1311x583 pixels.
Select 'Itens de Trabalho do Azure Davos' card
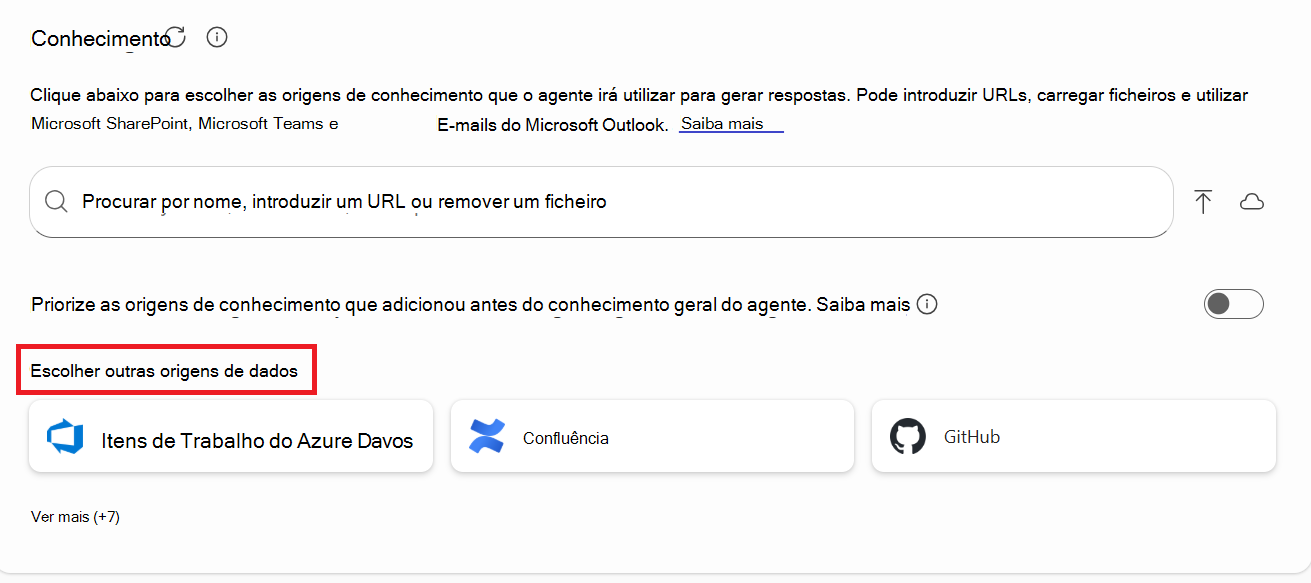[x=230, y=435]
